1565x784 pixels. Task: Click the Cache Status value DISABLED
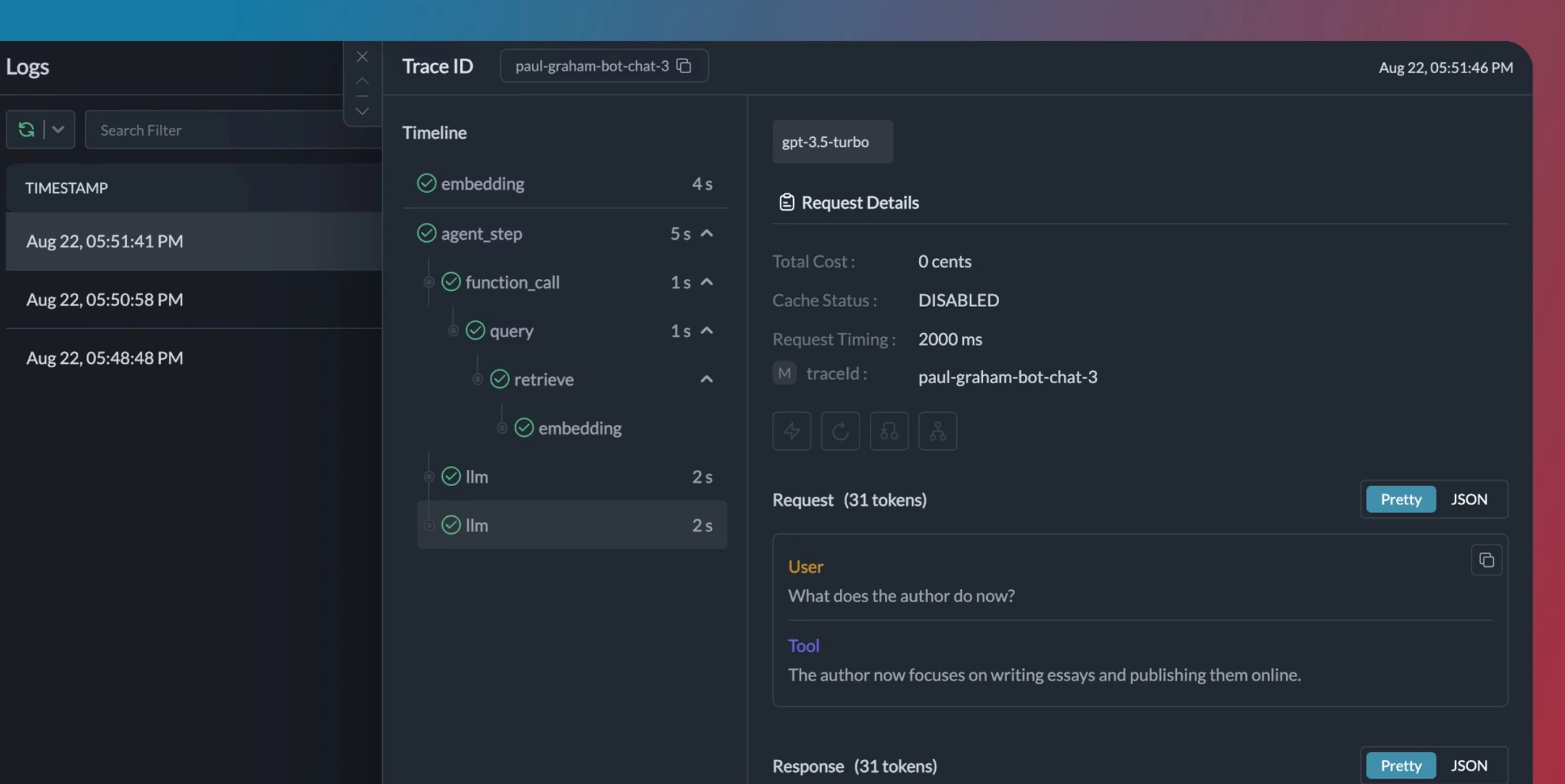(959, 300)
